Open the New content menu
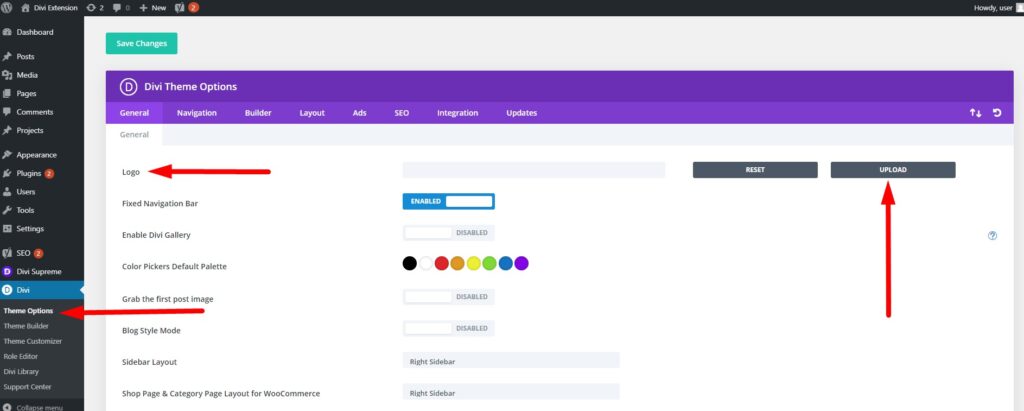The width and height of the screenshot is (1024, 411). [153, 8]
